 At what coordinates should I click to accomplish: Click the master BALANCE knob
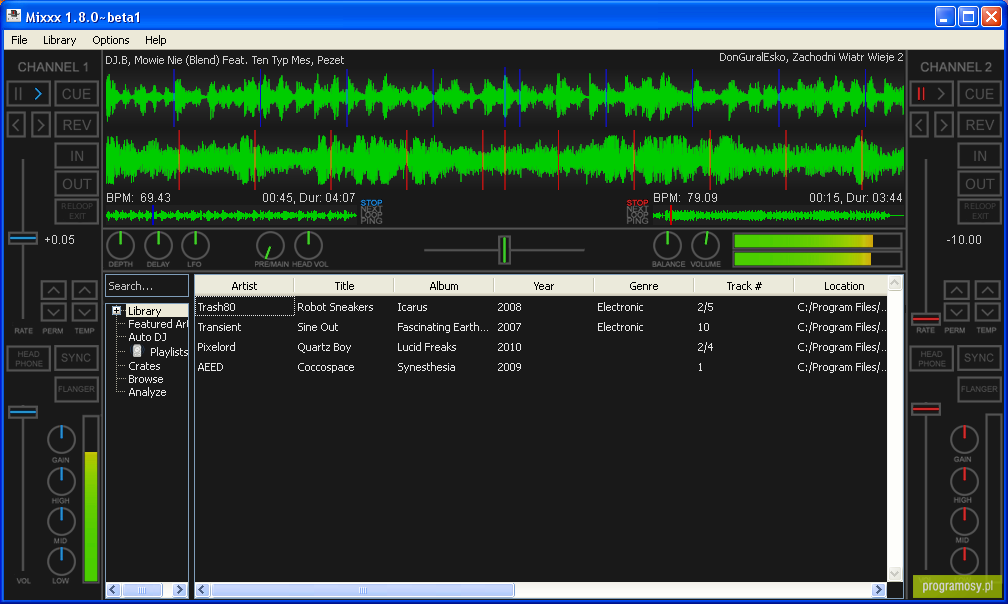[667, 245]
